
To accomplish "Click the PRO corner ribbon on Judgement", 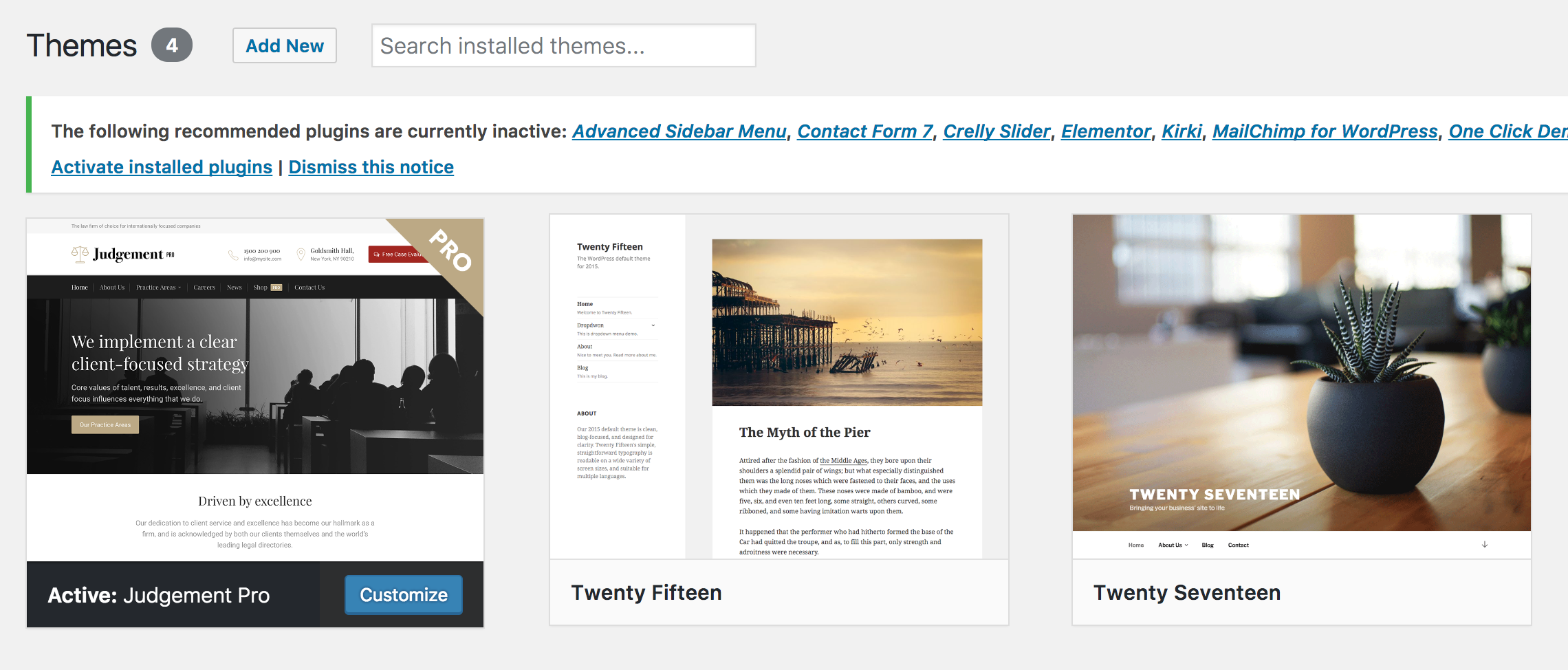I will tap(450, 251).
